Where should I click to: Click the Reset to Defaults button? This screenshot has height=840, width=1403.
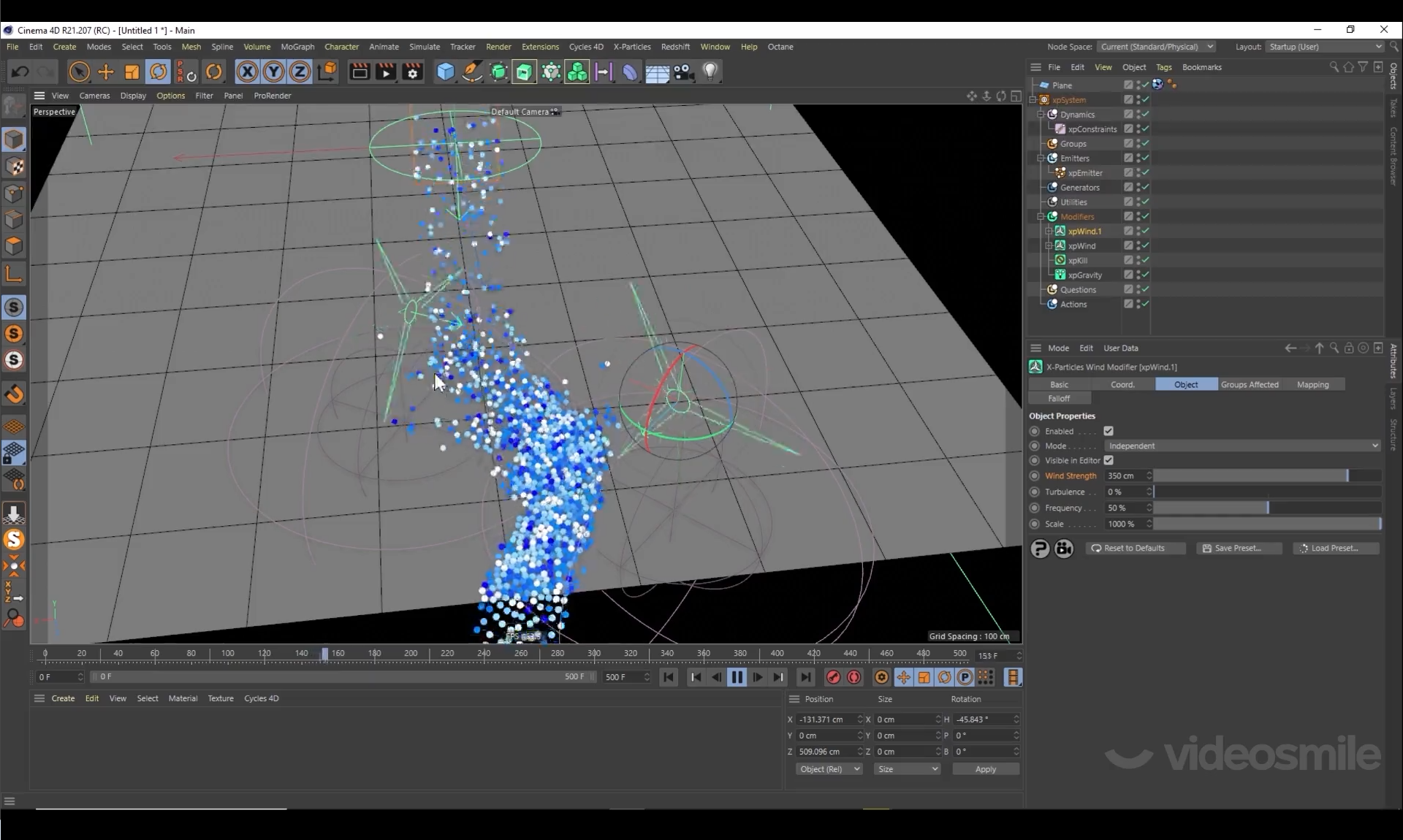tap(1134, 548)
